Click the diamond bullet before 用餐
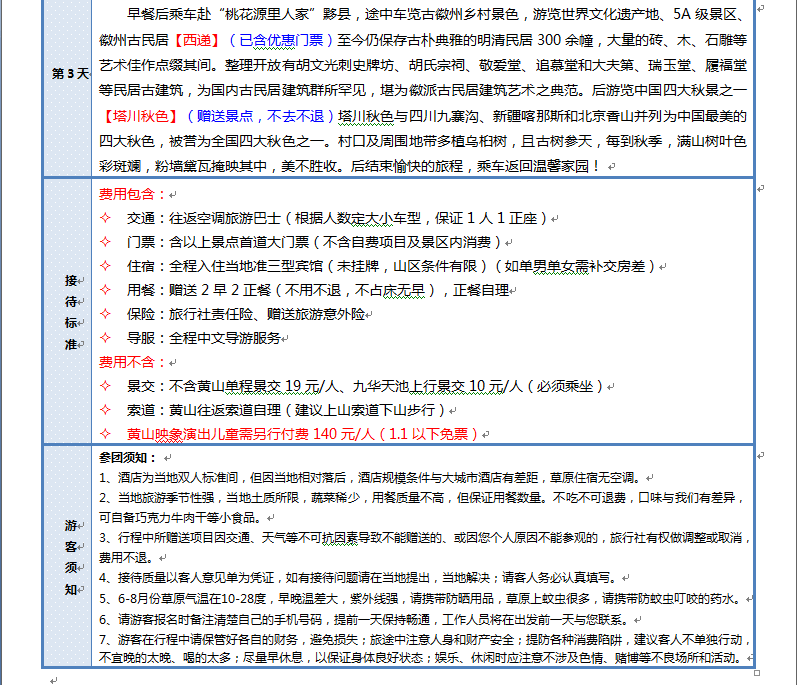Image resolution: width=797 pixels, height=685 pixels. pos(106,290)
